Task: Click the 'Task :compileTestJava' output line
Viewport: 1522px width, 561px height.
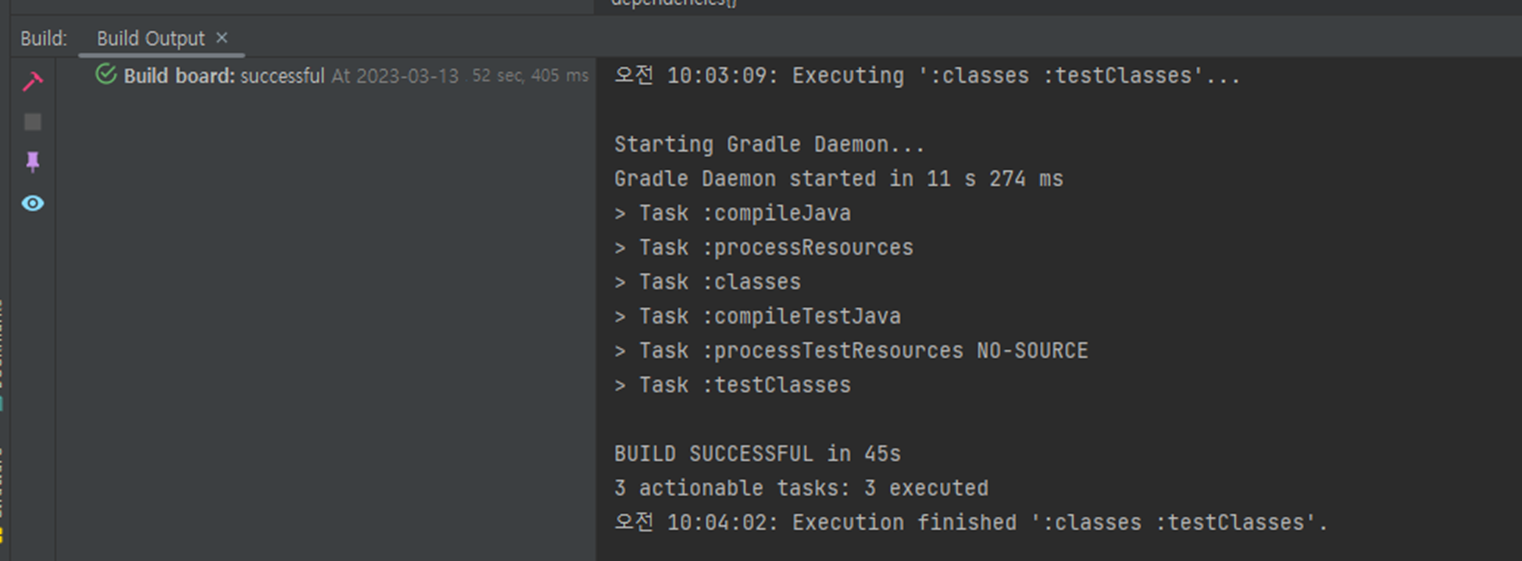Action: [x=758, y=316]
